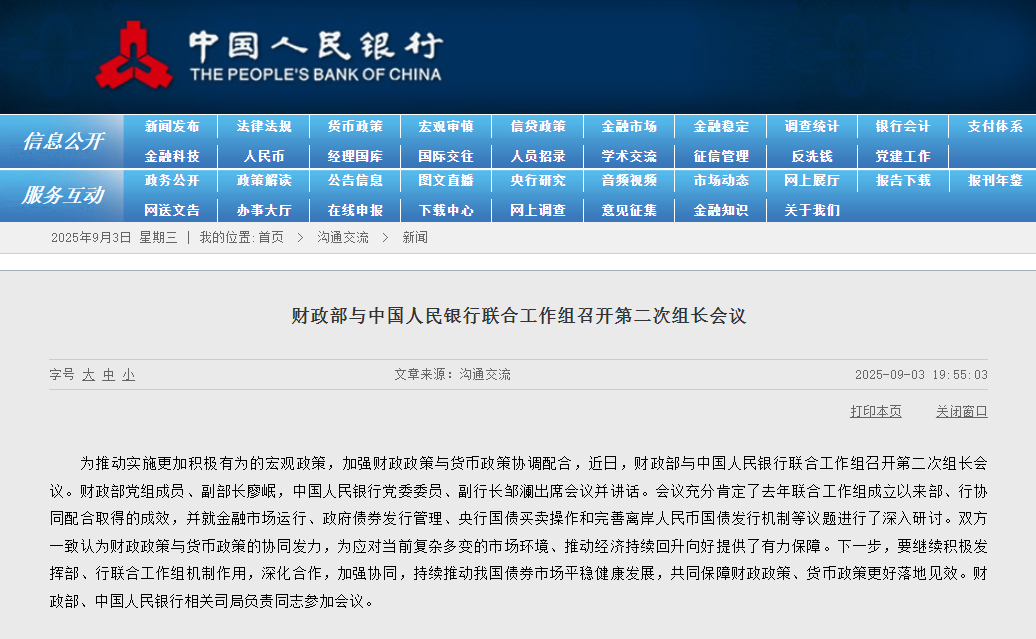Click the 服务互动 section header

point(63,195)
